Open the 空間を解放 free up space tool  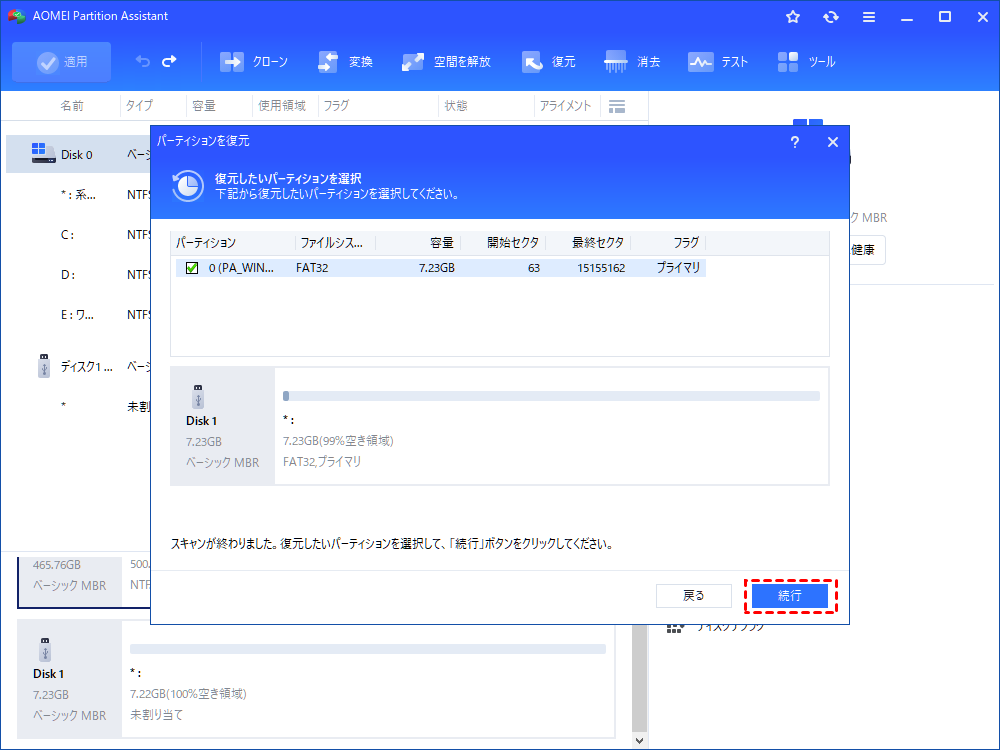coord(446,62)
